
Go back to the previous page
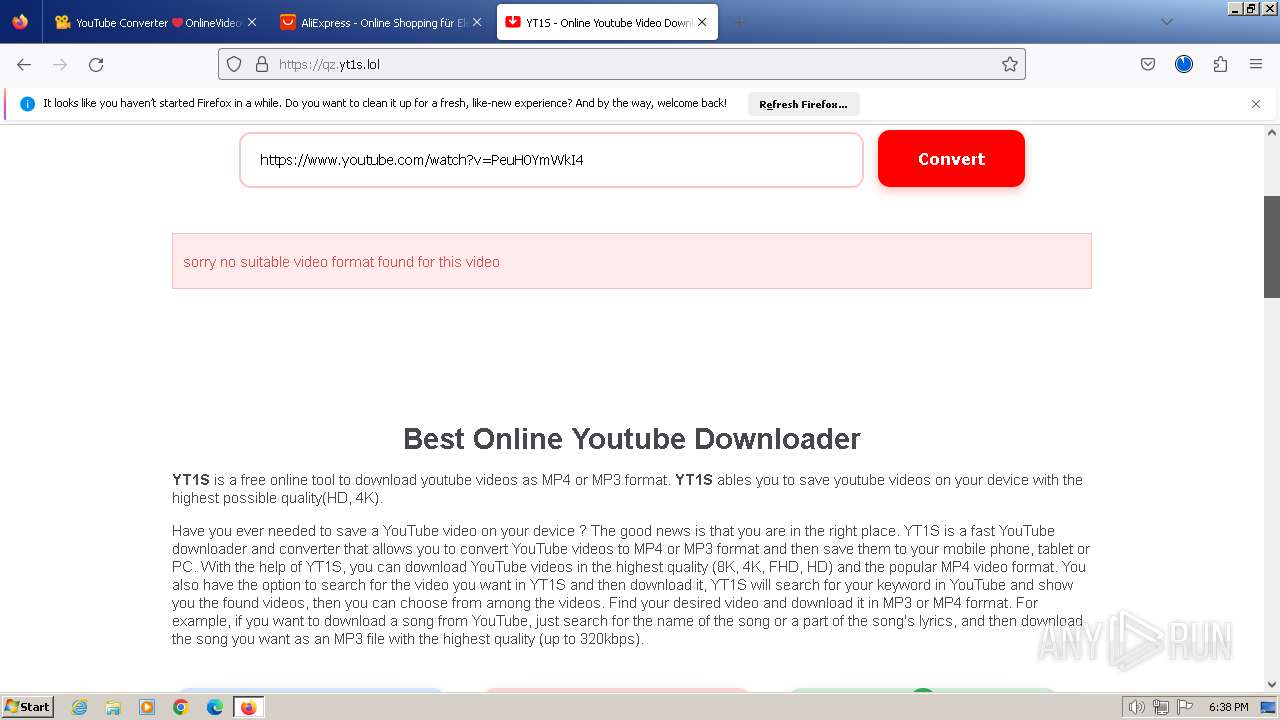click(24, 64)
